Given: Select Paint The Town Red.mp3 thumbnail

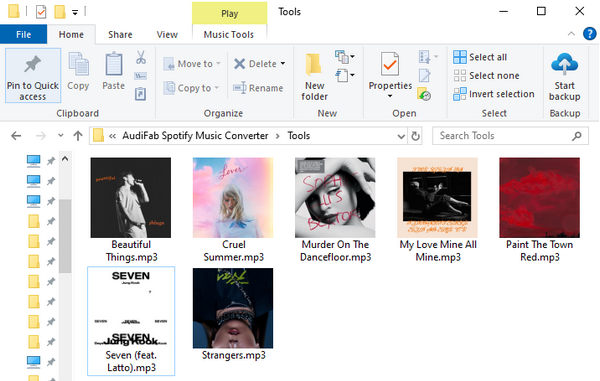Looking at the screenshot, I should click(540, 197).
